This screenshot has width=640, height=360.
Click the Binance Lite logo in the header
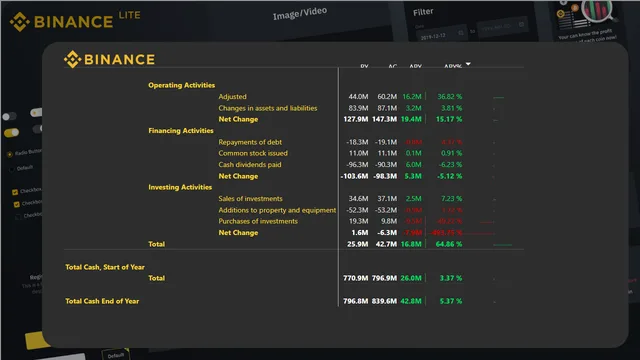75,21
